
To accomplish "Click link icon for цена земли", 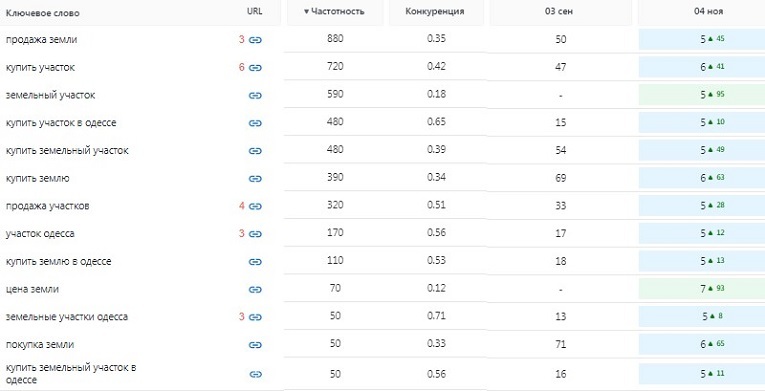I will coord(255,290).
